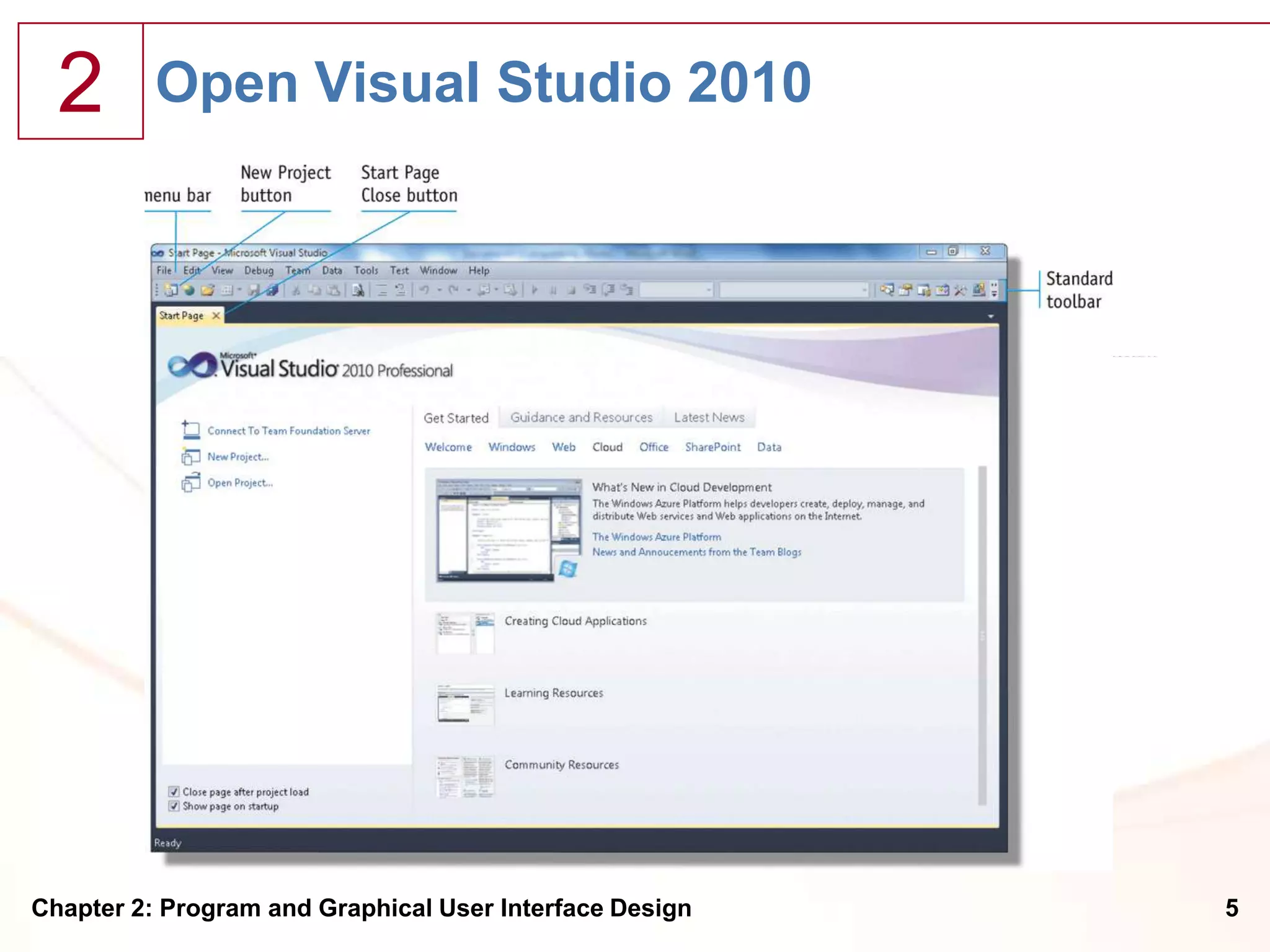This screenshot has width=1270, height=952.
Task: Open the Data menu
Action: coord(332,270)
